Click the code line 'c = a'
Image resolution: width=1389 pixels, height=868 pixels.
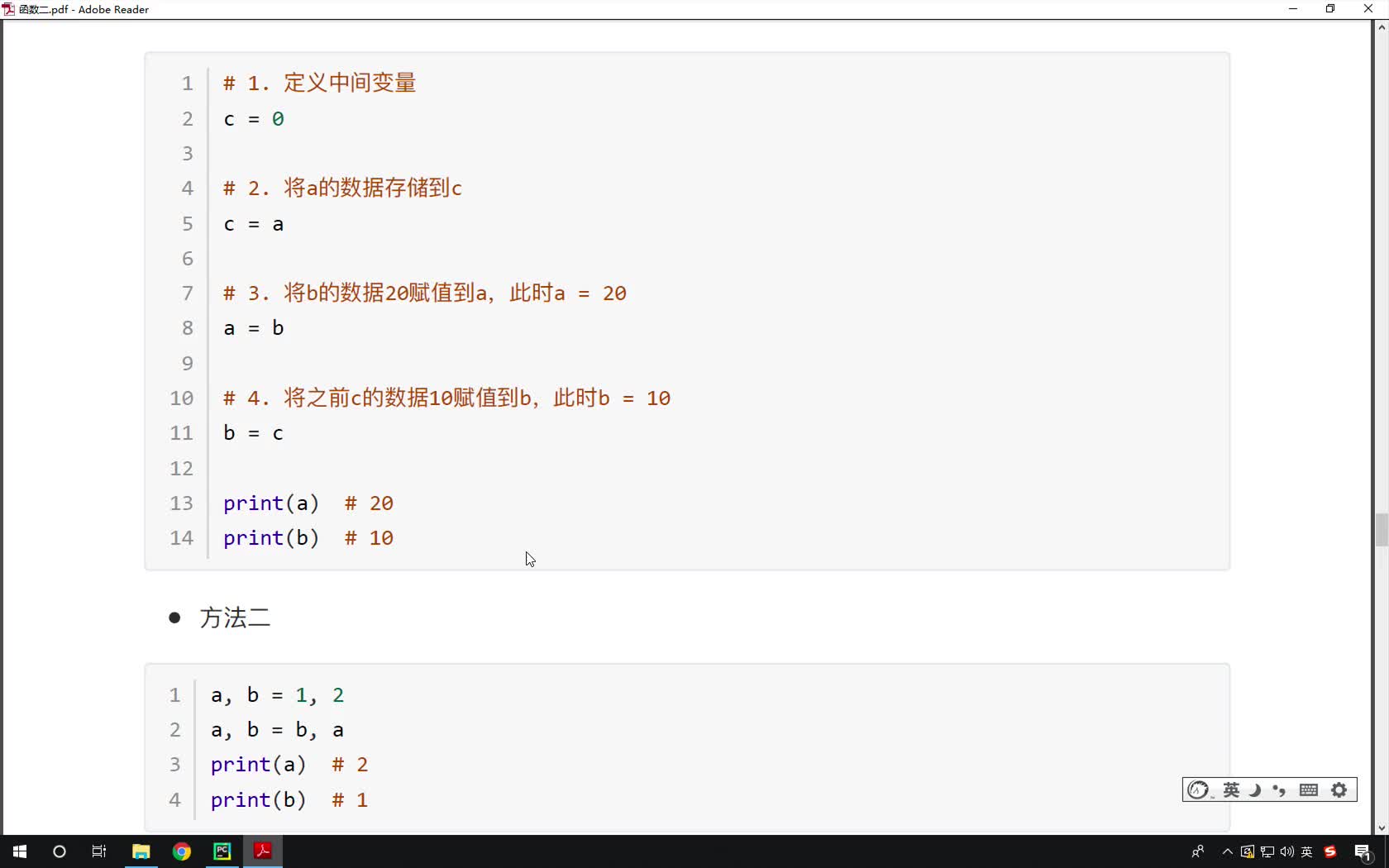pyautogui.click(x=254, y=224)
